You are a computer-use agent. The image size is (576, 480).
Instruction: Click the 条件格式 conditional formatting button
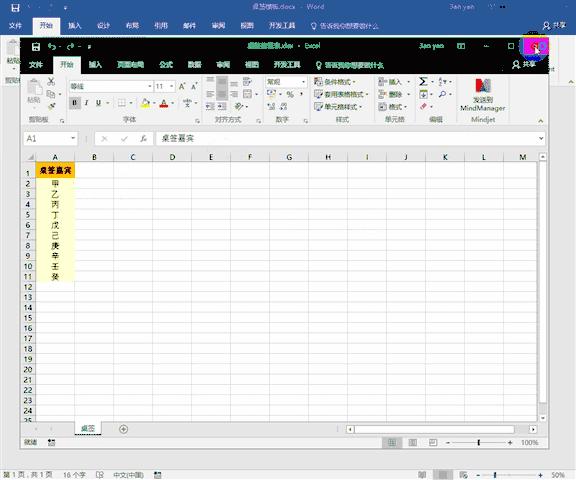point(335,82)
